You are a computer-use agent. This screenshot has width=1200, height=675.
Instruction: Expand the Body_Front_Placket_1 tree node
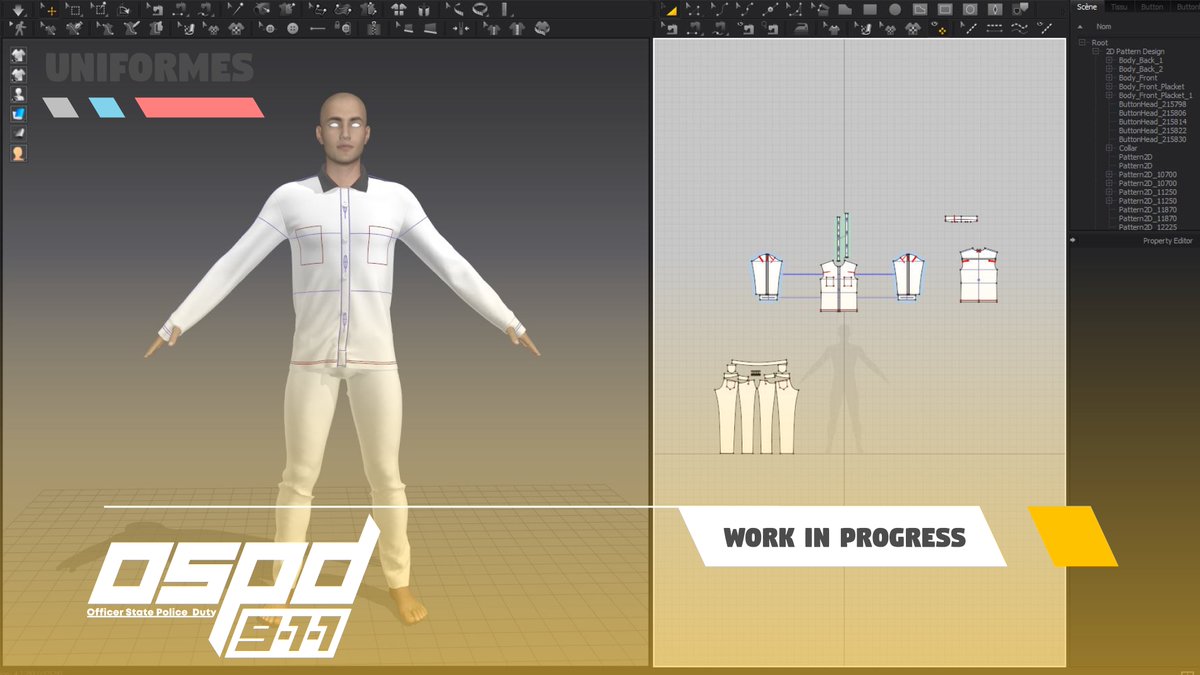[1109, 95]
